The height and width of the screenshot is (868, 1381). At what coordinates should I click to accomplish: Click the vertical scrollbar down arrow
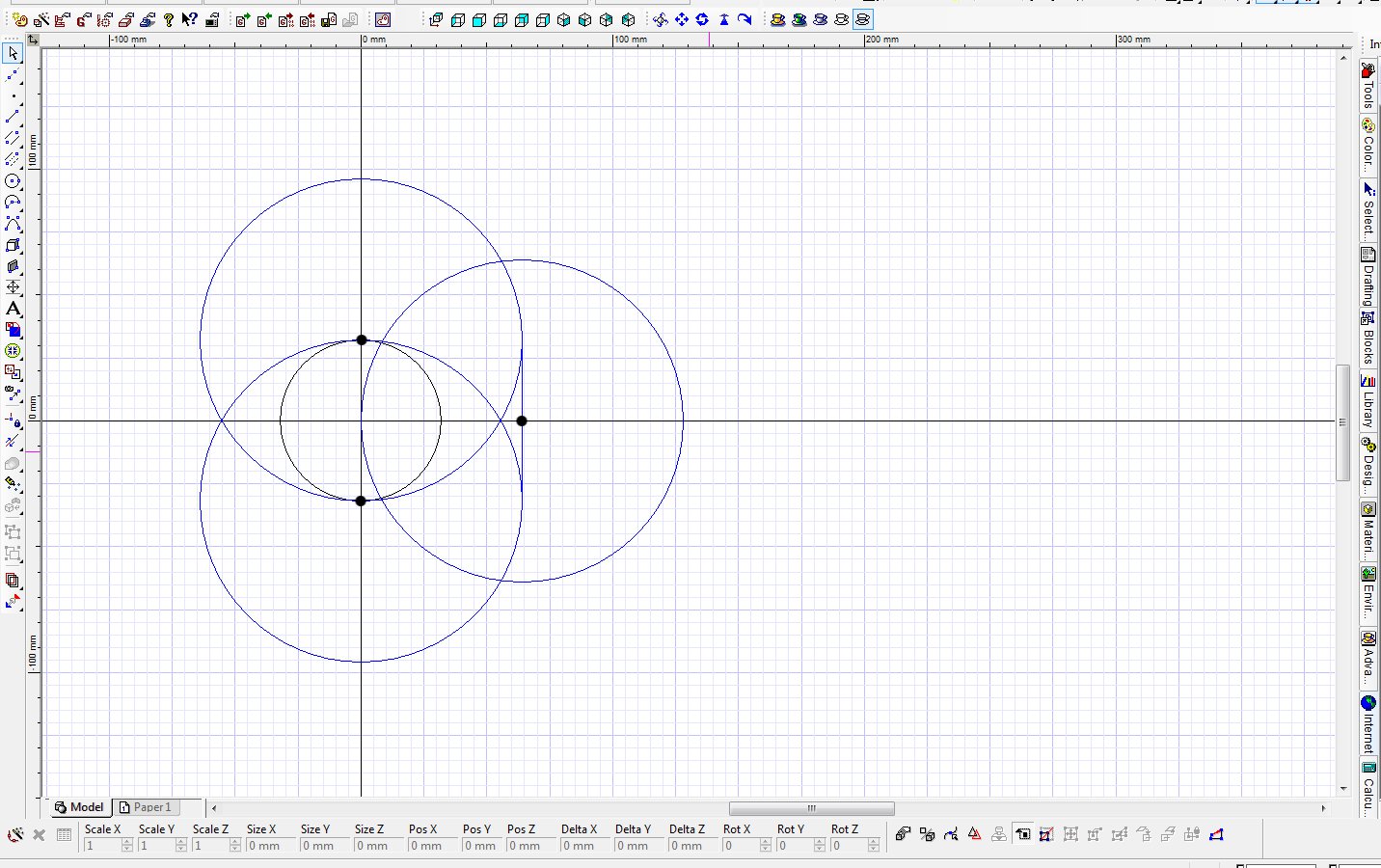point(1343,789)
